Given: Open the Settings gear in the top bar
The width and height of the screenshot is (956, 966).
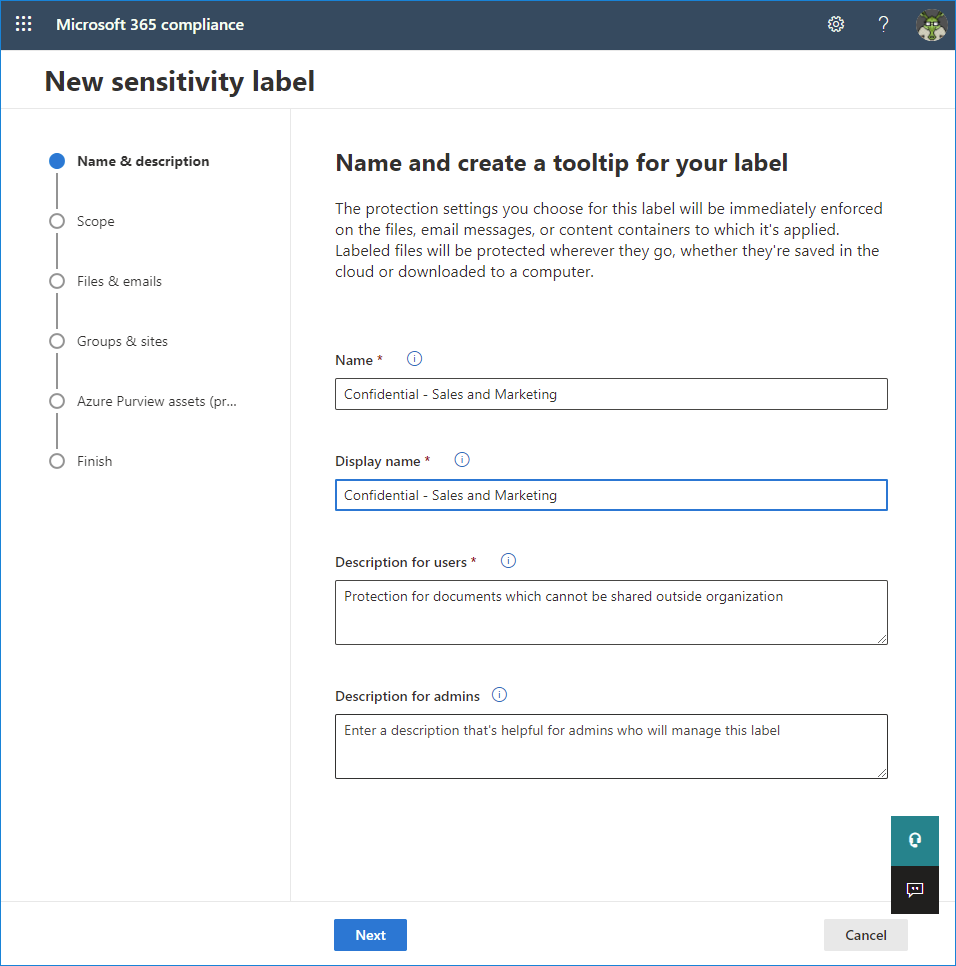Looking at the screenshot, I should 836,24.
